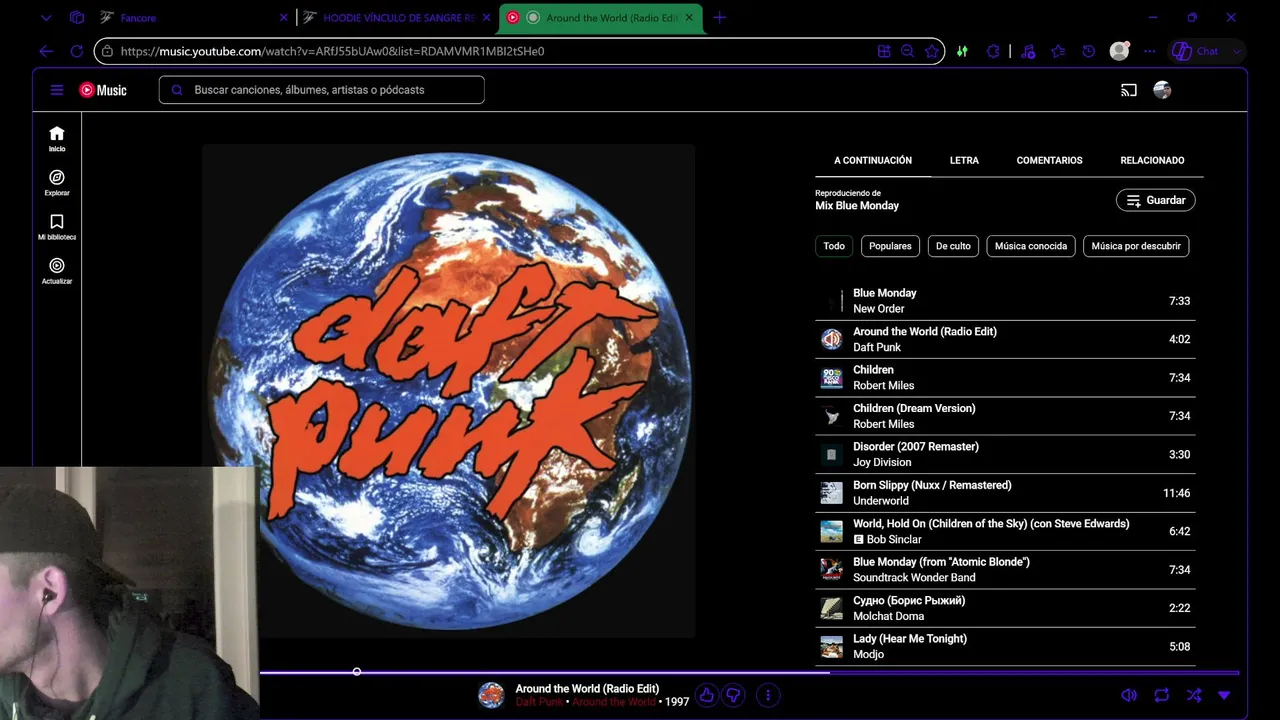Play Судно by Molchat Doma
This screenshot has width=1280, height=720.
coord(1005,608)
